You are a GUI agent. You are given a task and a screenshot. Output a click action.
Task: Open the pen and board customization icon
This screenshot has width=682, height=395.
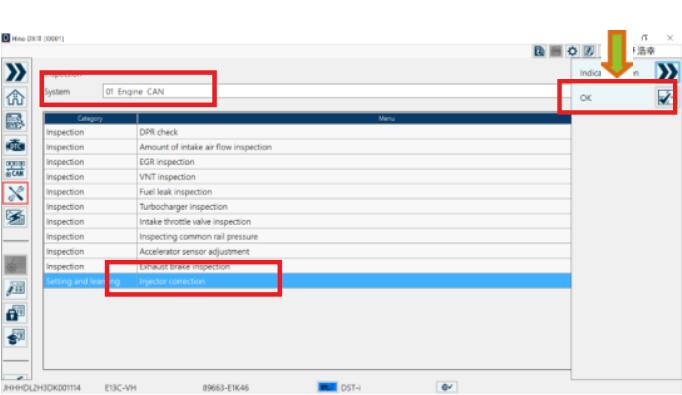[x=16, y=289]
